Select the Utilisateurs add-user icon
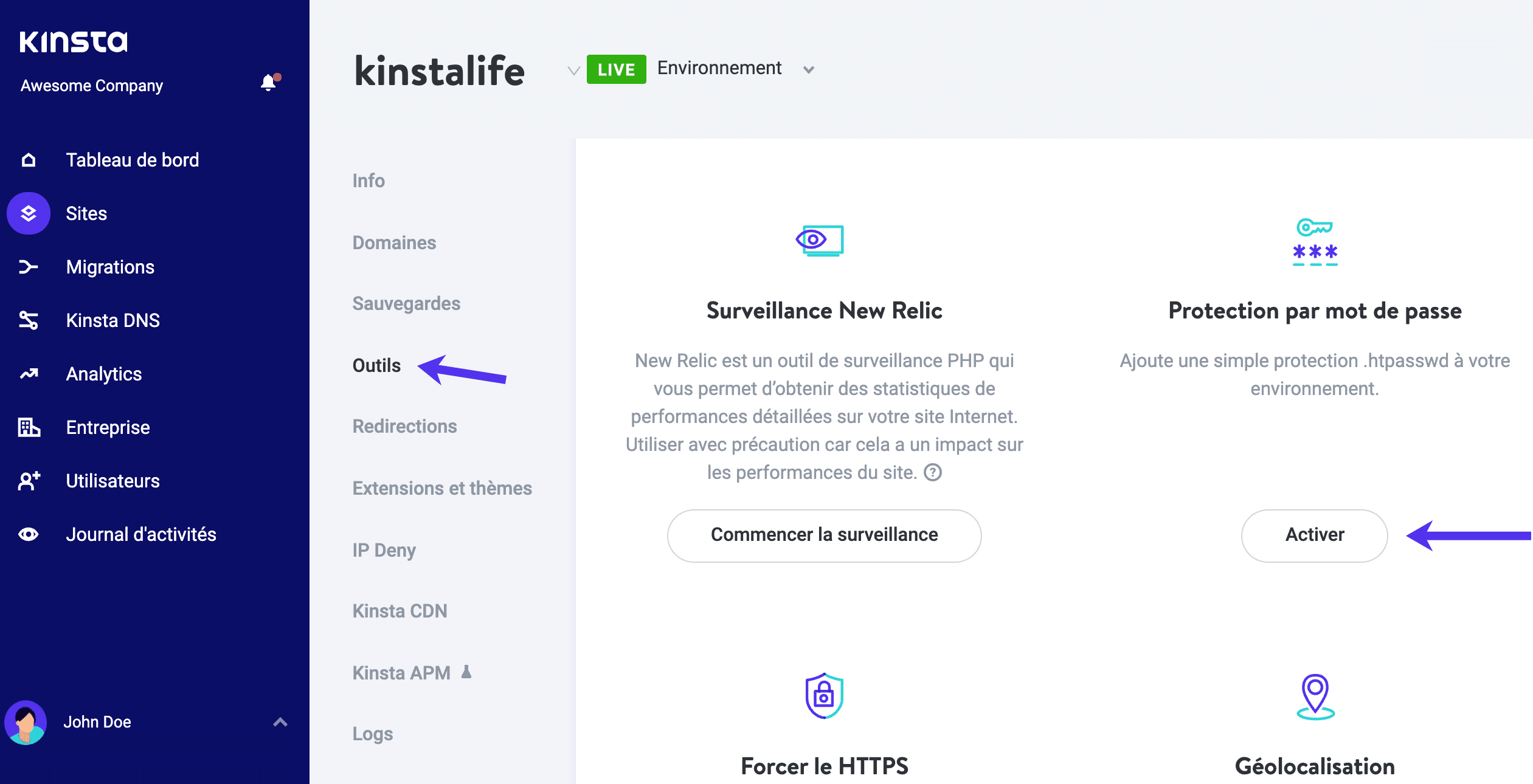Screen dimensions: 1533x784 [27, 481]
